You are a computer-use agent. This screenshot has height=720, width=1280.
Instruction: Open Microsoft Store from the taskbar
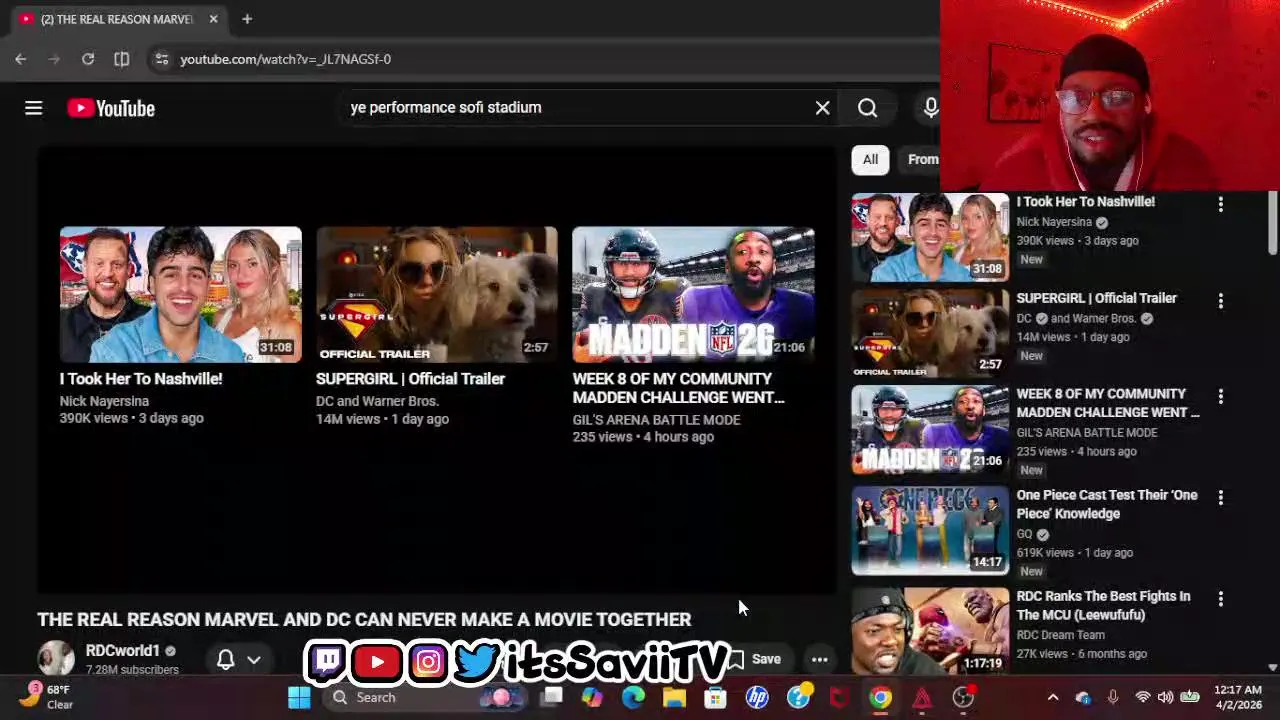715,697
